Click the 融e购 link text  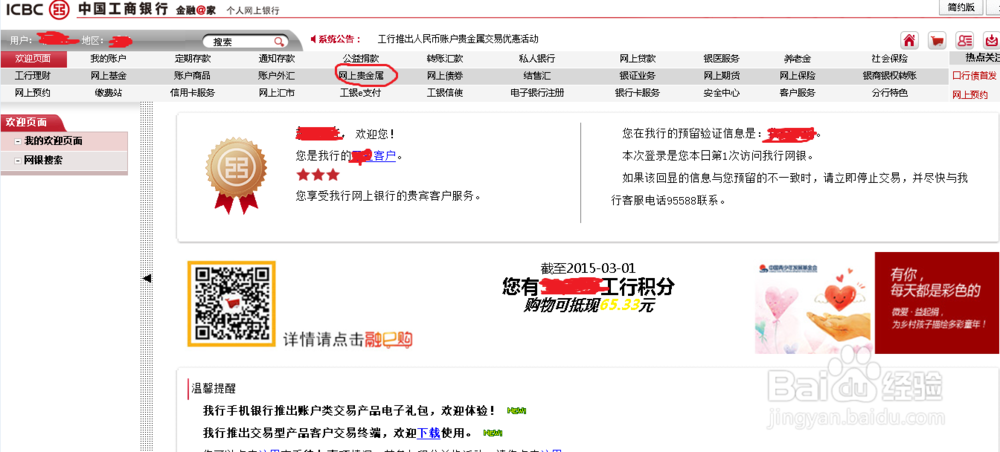coord(388,340)
